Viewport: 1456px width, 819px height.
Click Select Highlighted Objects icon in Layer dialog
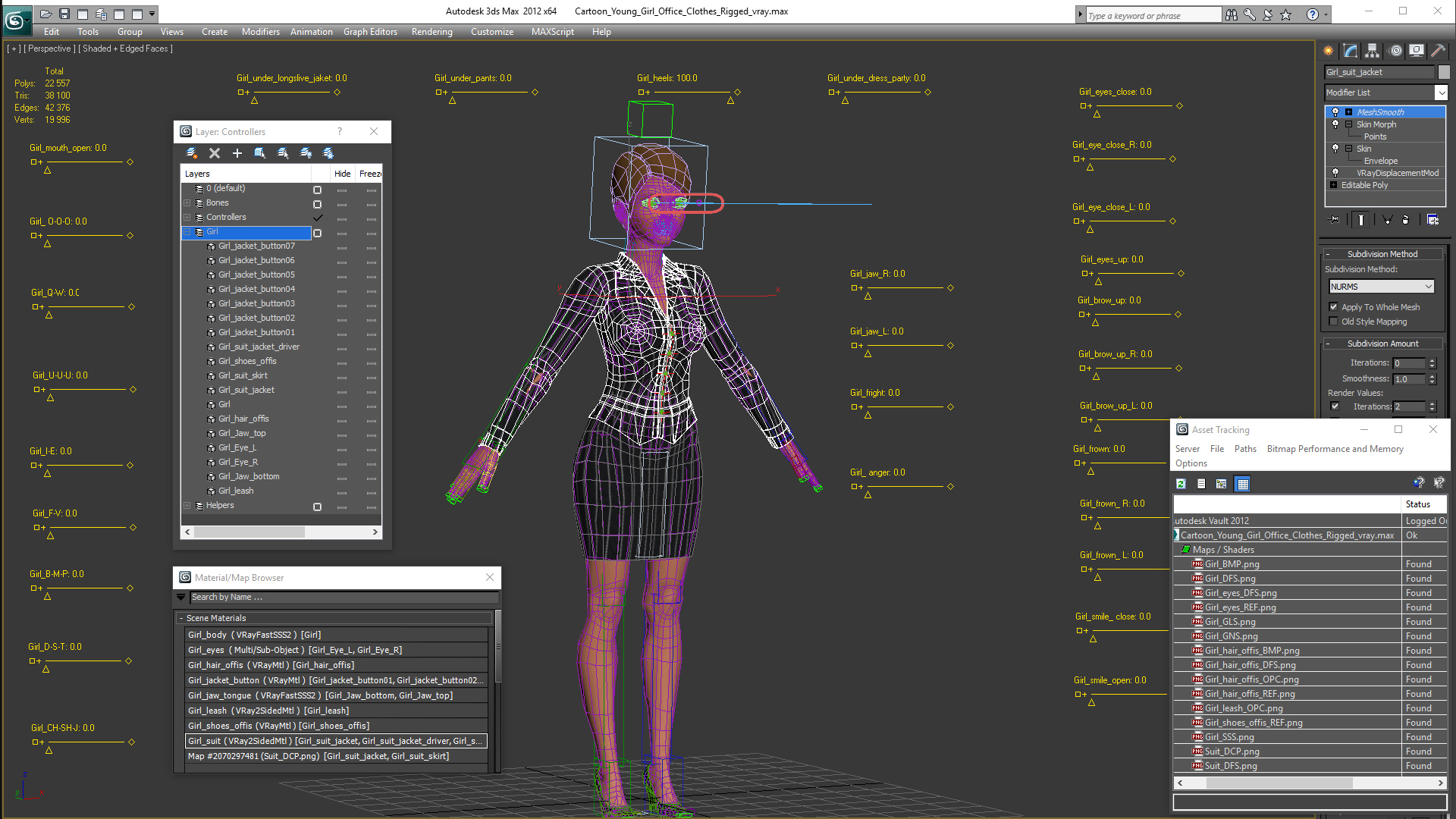tap(260, 153)
